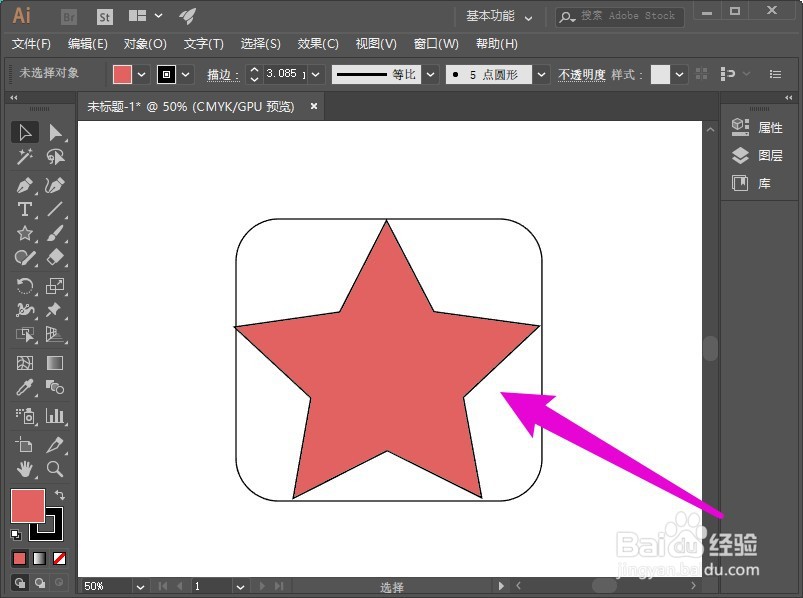Enable Draw Normal mode
This screenshot has width=803, height=598.
tap(20, 583)
